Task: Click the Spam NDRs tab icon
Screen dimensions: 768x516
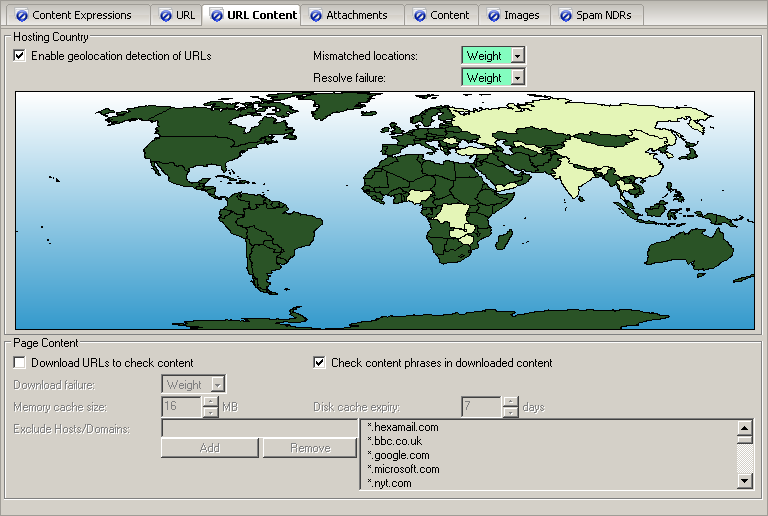Action: (566, 15)
